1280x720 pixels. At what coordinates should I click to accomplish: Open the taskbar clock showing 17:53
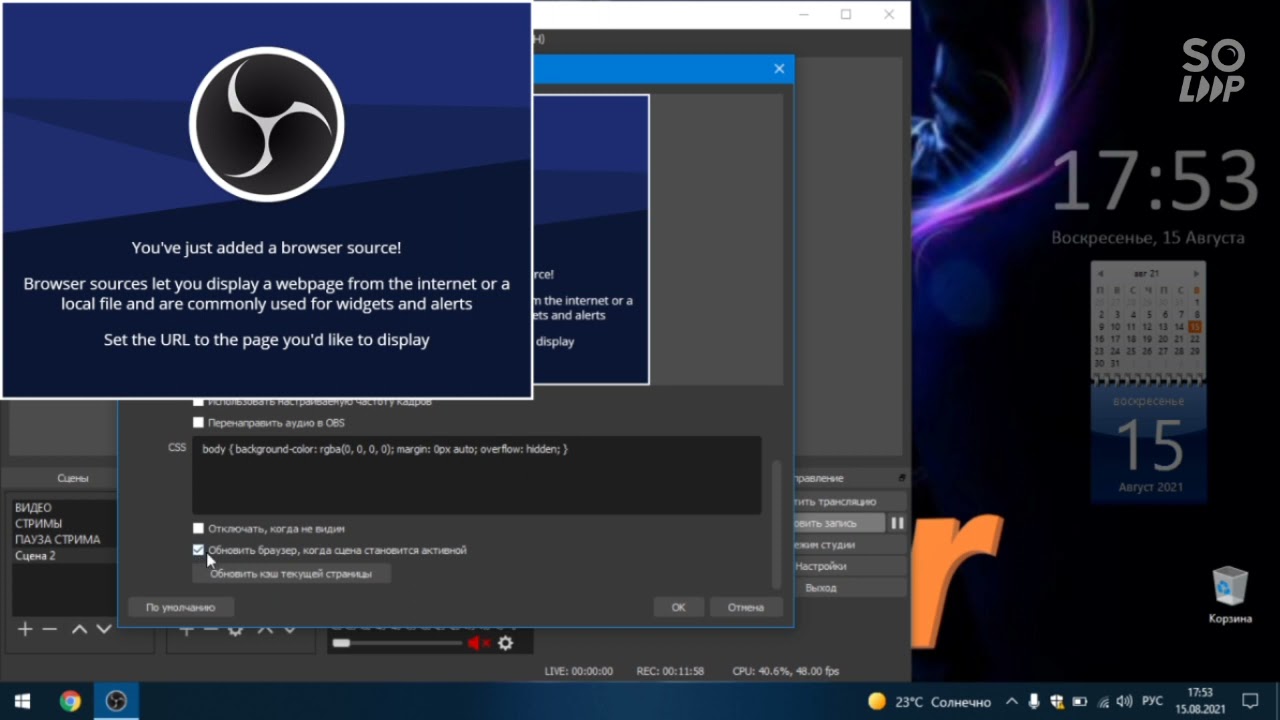click(x=1200, y=701)
